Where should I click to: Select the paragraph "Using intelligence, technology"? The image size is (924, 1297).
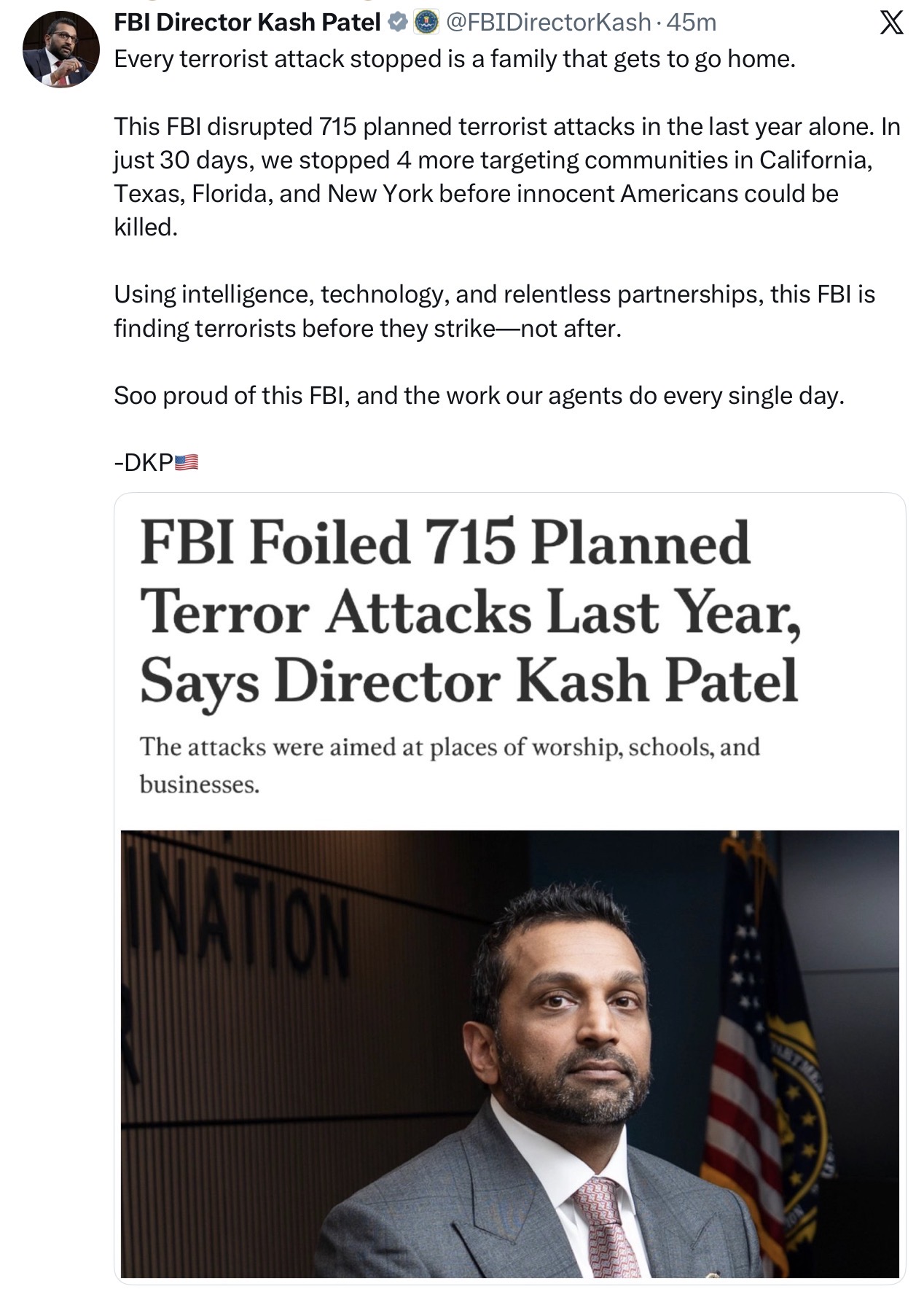pyautogui.click(x=495, y=311)
